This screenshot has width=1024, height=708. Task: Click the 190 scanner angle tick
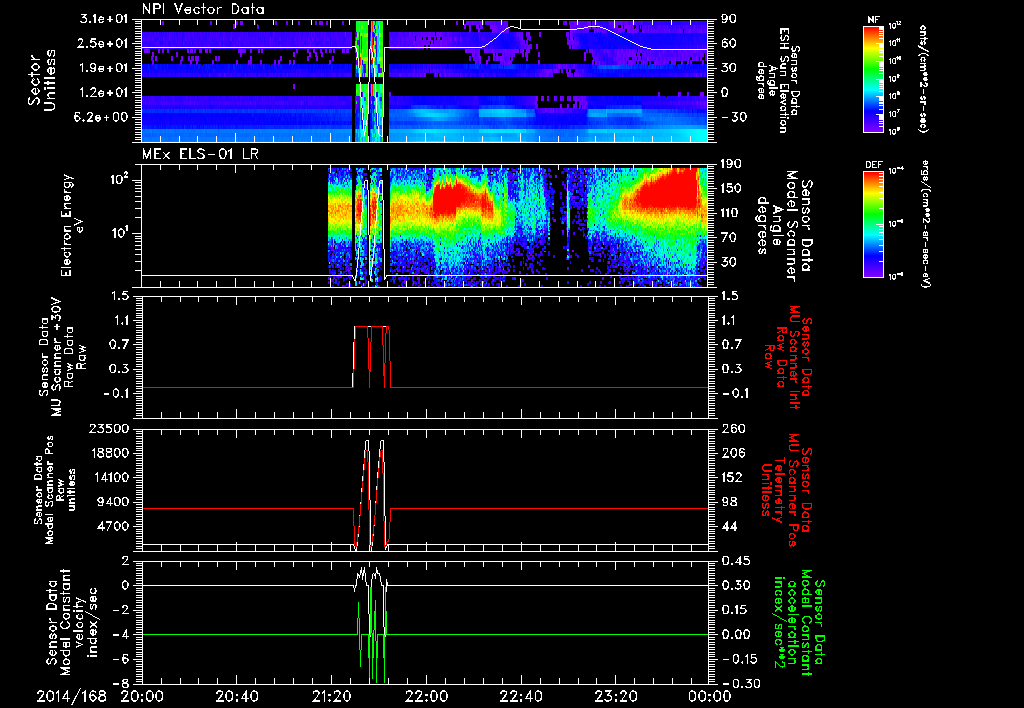click(x=733, y=164)
